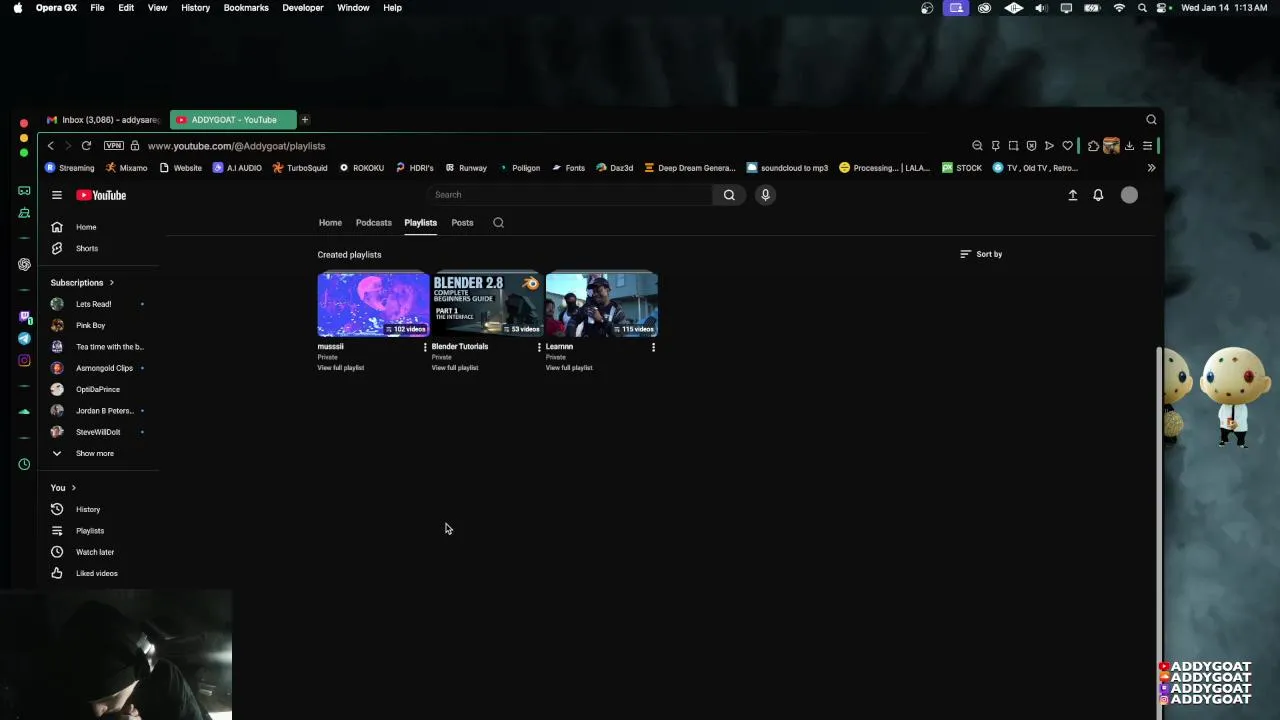Open Opera easy setup menu icon
Viewport: 1280px width, 720px height.
coord(1147,146)
